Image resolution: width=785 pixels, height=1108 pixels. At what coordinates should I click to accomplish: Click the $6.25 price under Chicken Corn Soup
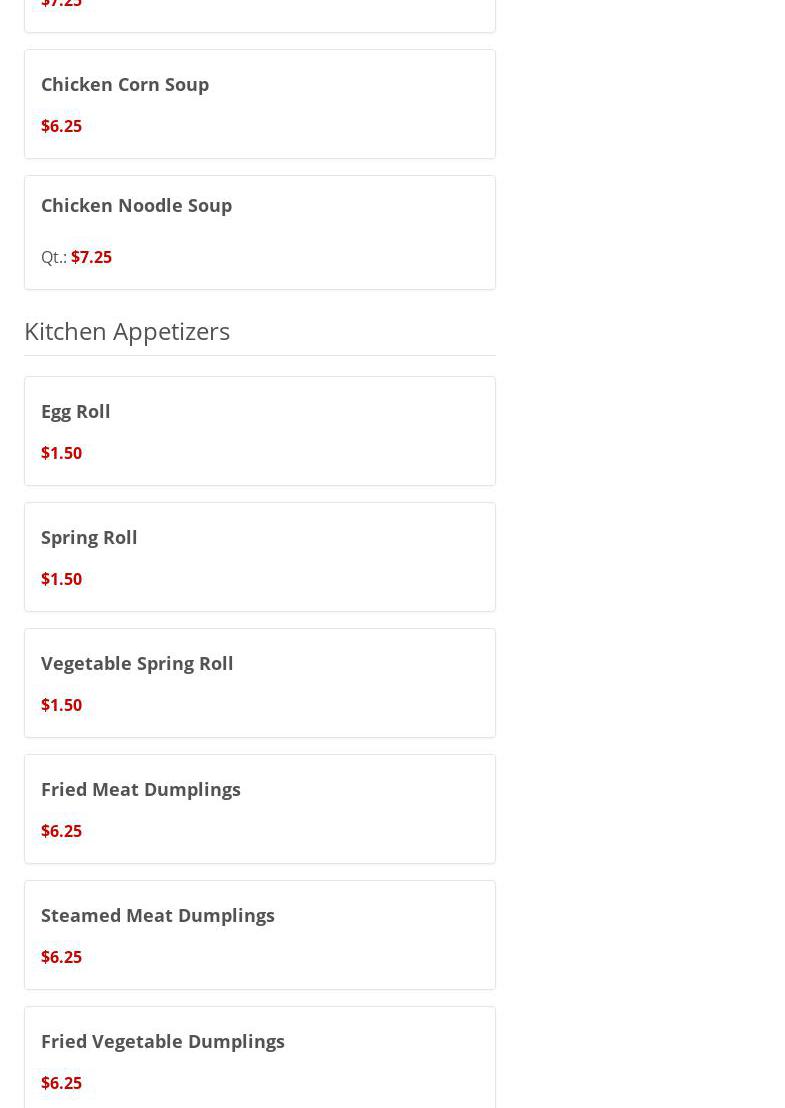pyautogui.click(x=61, y=126)
